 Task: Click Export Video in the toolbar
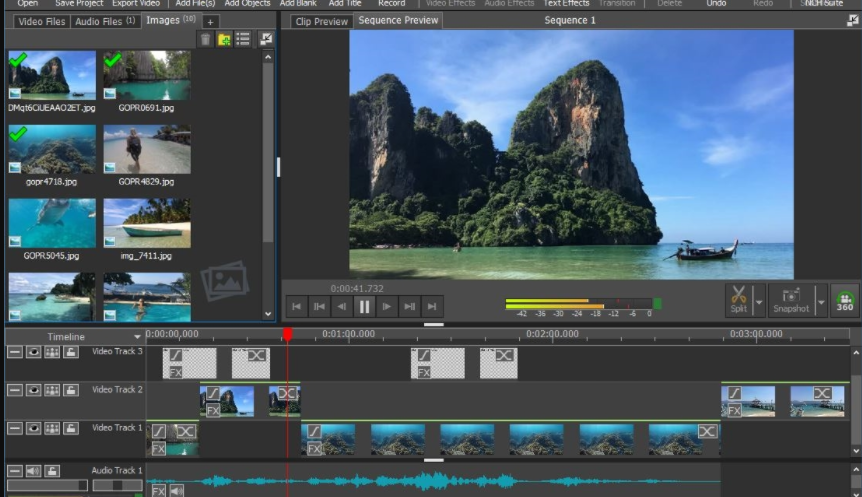tap(136, 3)
